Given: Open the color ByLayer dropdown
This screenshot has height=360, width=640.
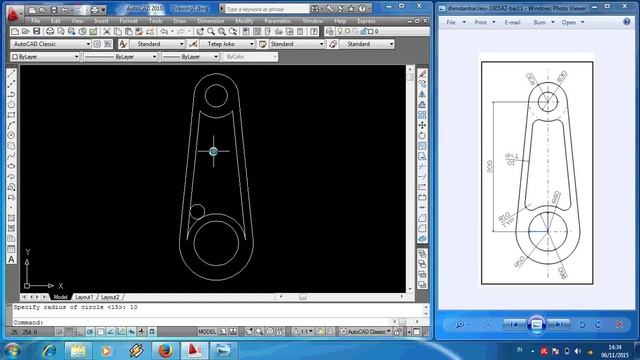Looking at the screenshot, I should [45, 57].
